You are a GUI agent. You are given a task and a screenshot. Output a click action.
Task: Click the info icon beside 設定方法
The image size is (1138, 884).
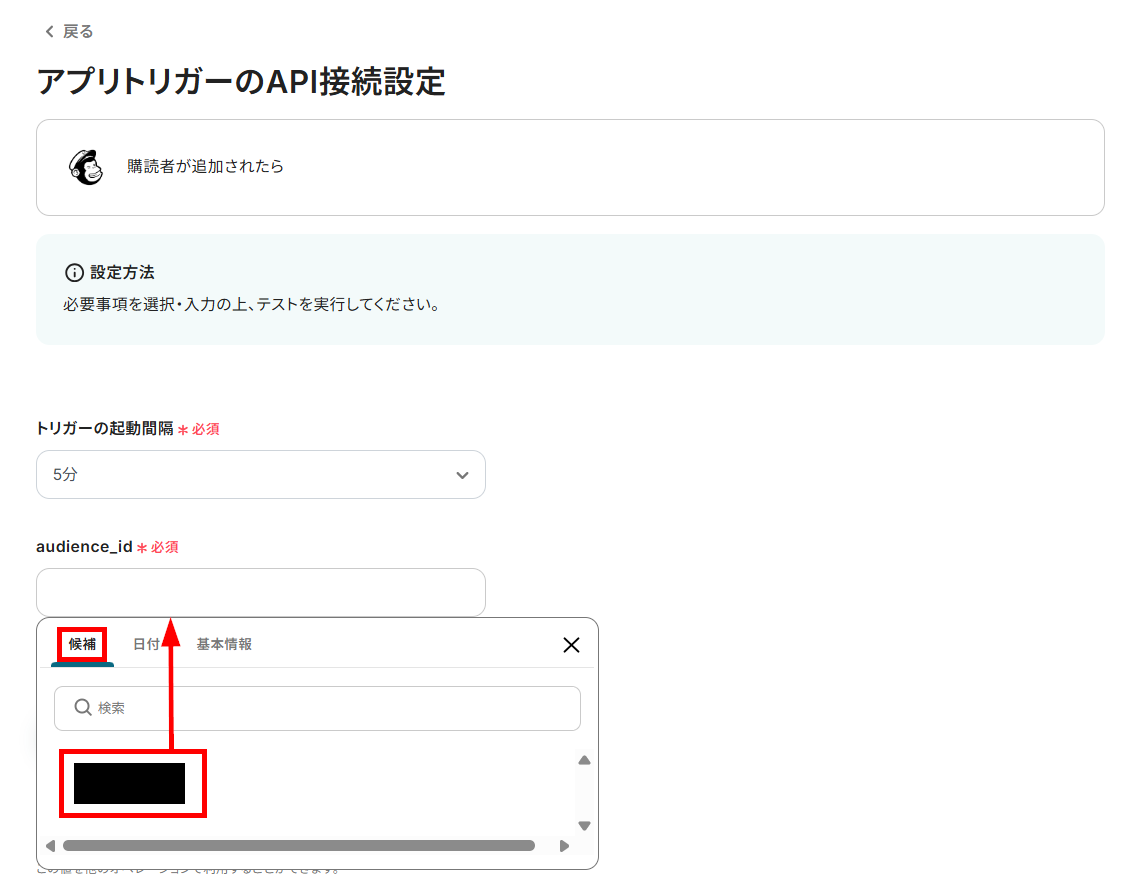74,273
